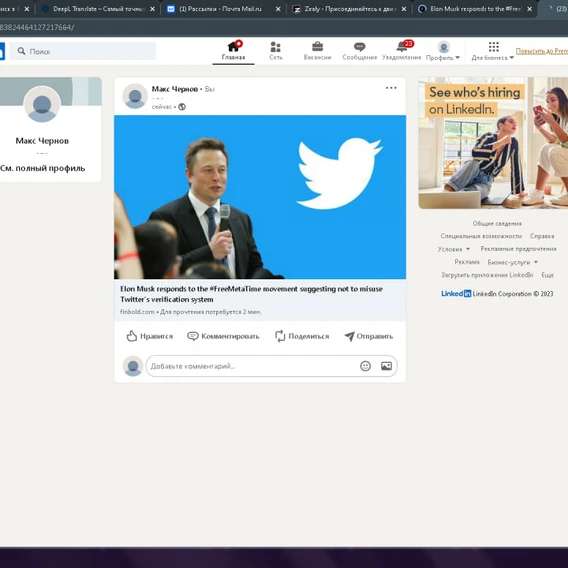
Task: Click См. полный профиль link
Action: click(42, 168)
